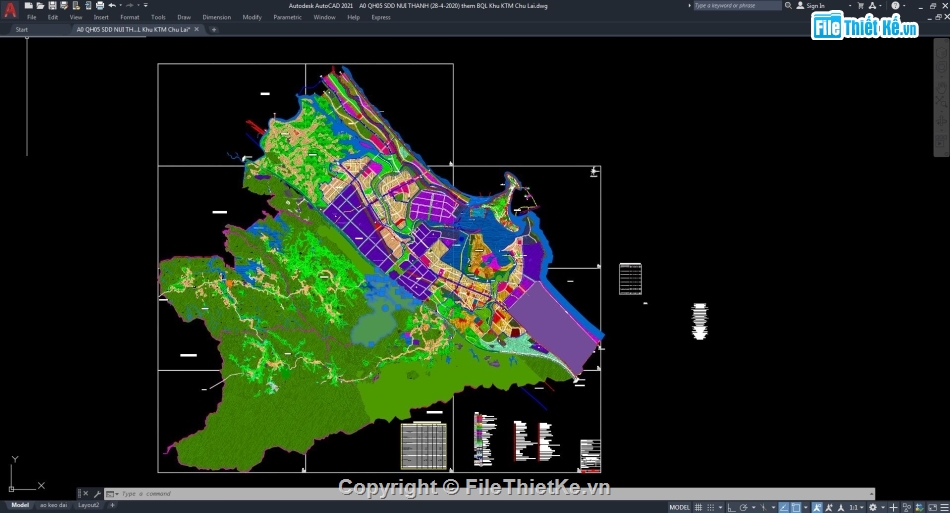Open the File menu
This screenshot has width=950, height=513.
click(32, 18)
